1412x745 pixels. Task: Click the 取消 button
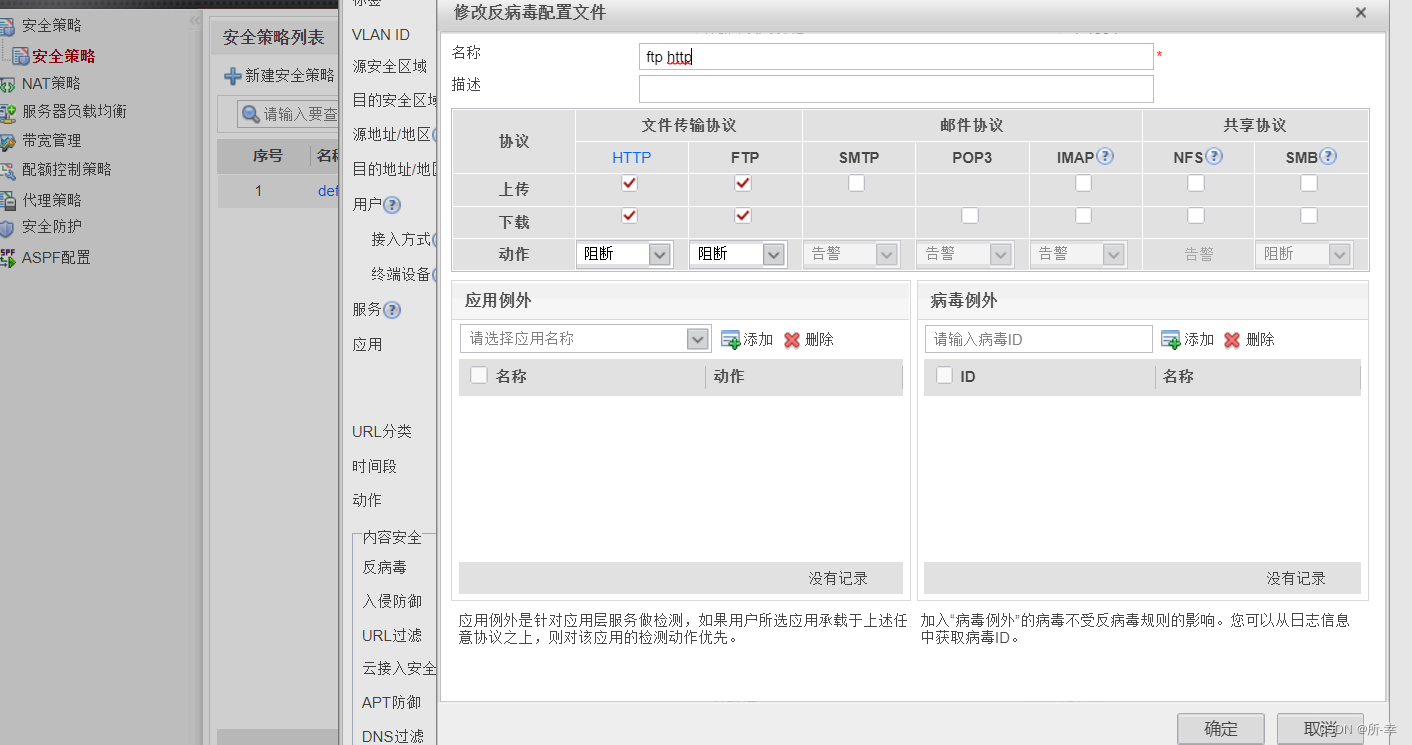coord(1320,729)
